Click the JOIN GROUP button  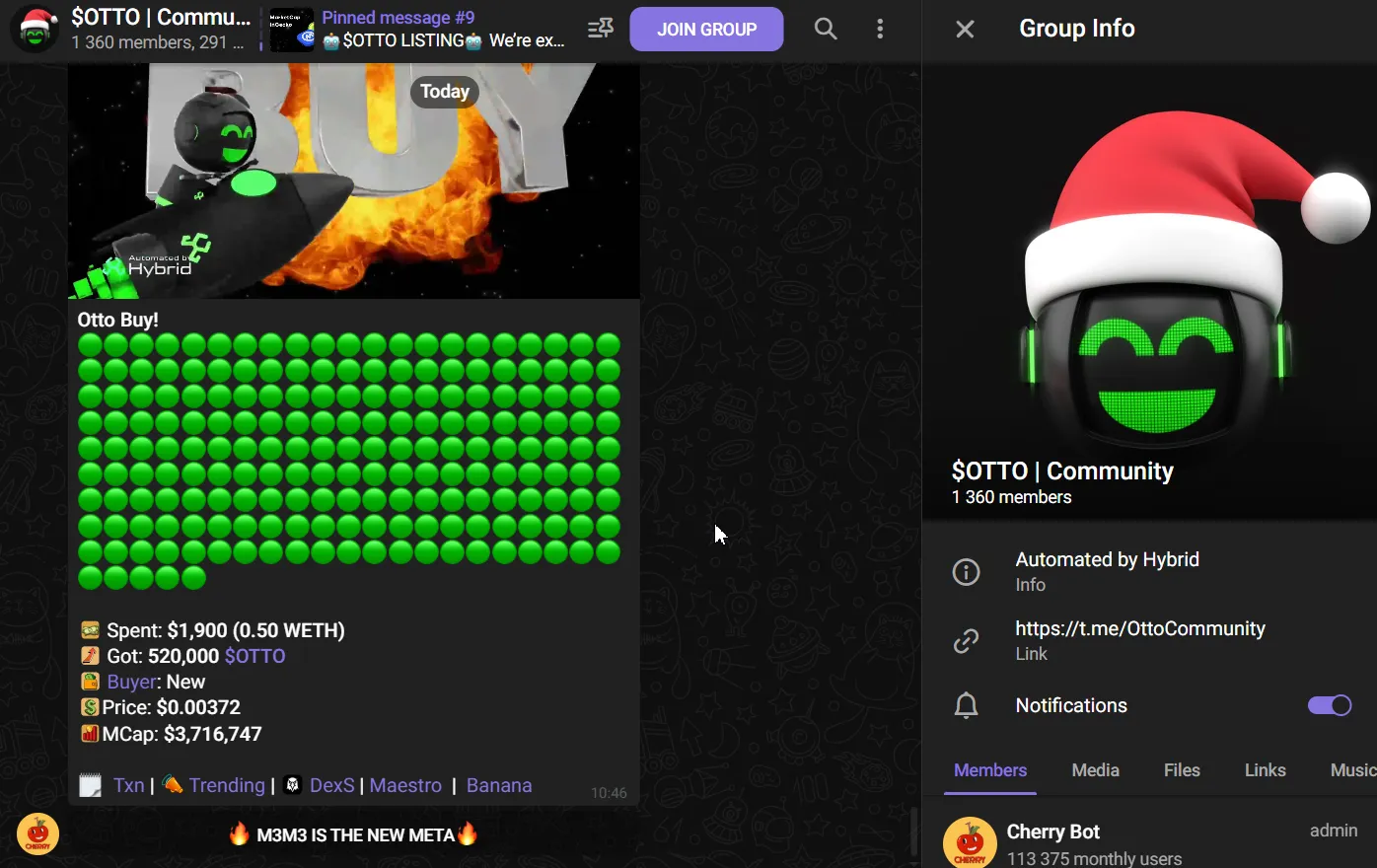tap(706, 29)
